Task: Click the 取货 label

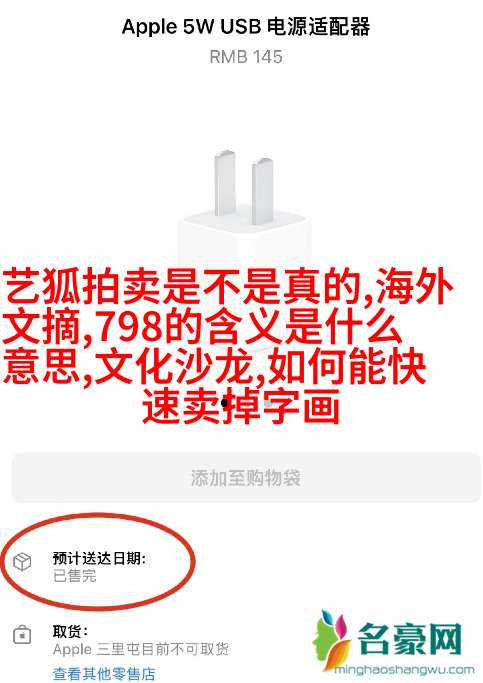Action: coord(71,631)
